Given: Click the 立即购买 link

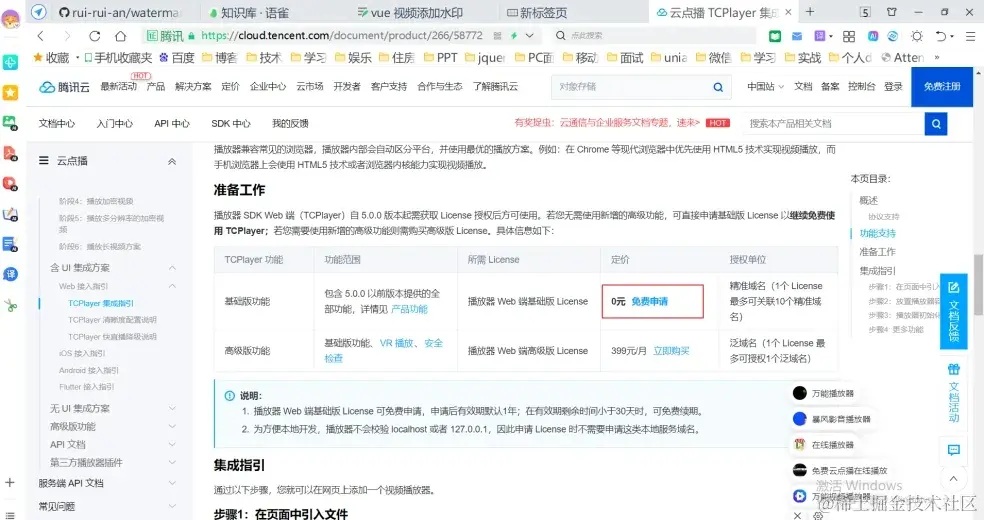Looking at the screenshot, I should coord(671,351).
